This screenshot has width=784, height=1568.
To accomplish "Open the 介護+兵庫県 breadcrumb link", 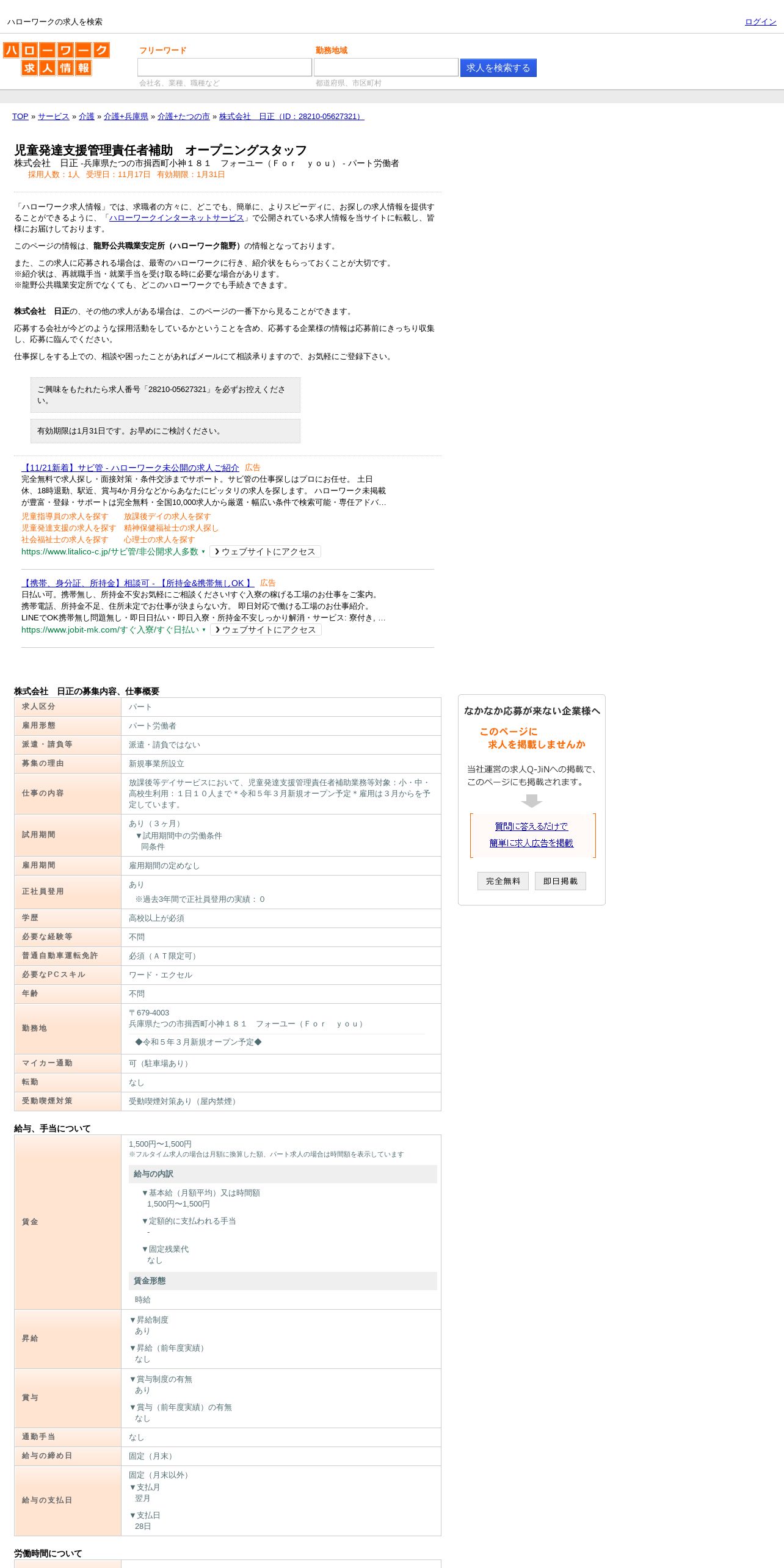I will (x=126, y=117).
